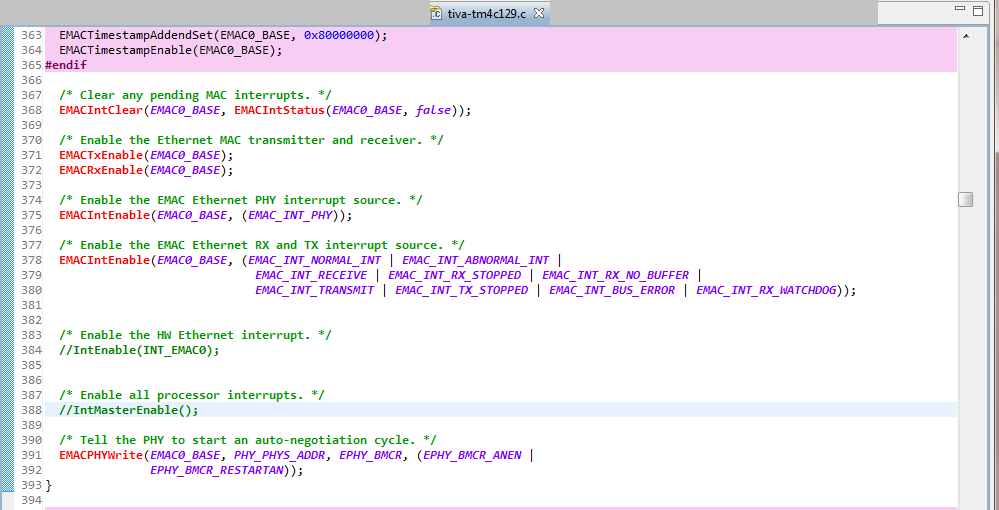Click the EMACRxEnable function name

coord(101,170)
